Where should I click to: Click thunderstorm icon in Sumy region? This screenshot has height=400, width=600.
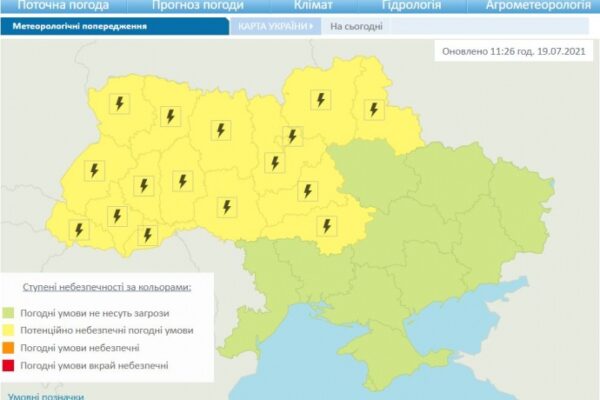pos(375,109)
